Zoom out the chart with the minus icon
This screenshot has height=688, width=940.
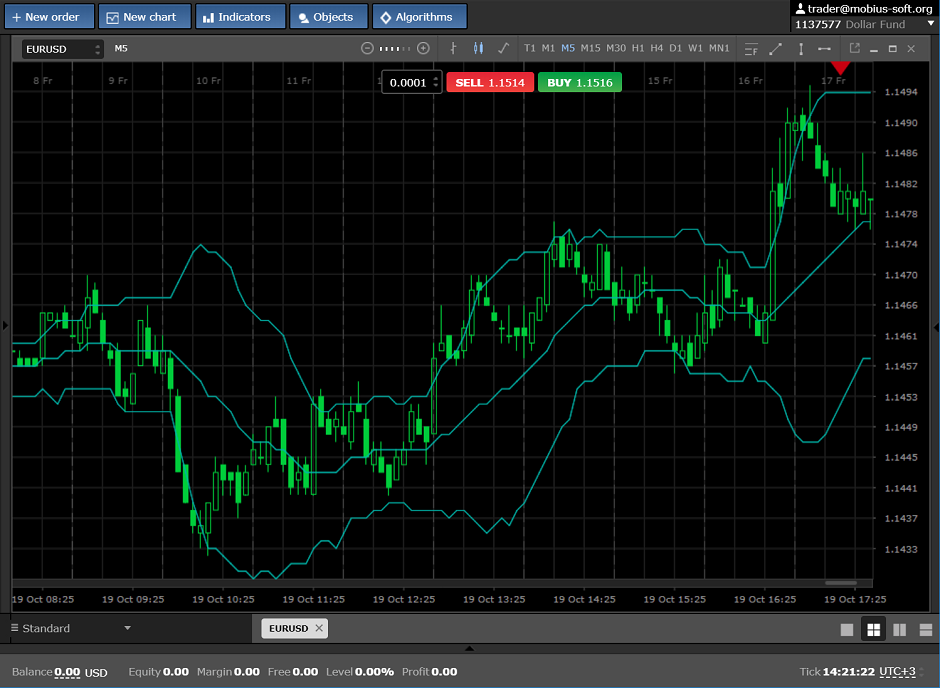tap(367, 49)
